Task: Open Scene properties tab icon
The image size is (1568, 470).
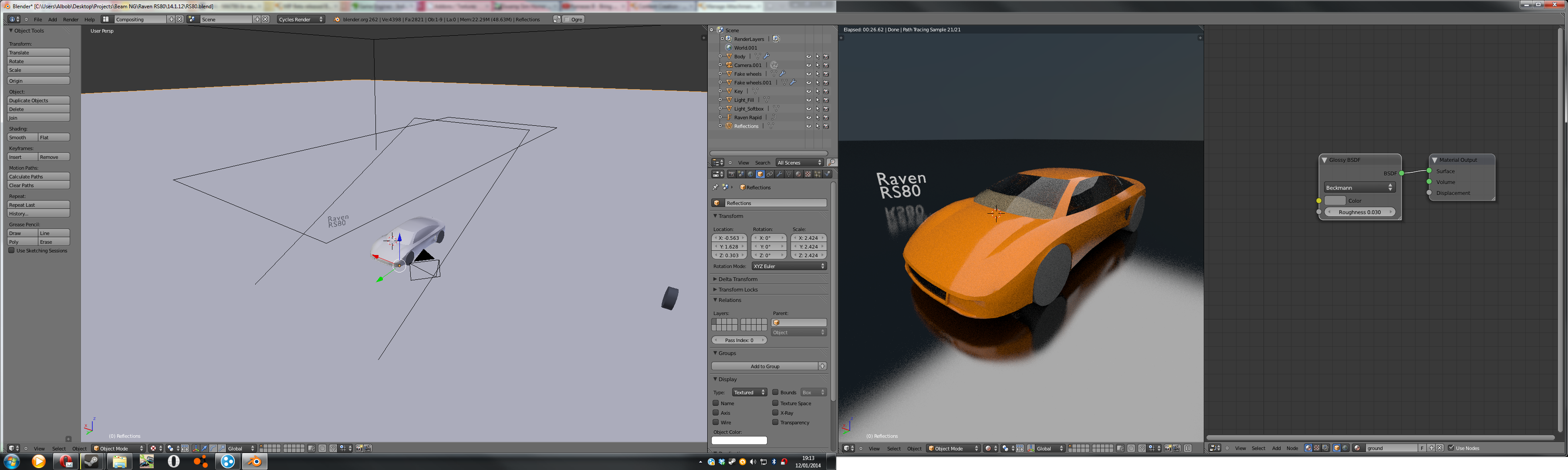Action: (x=741, y=174)
